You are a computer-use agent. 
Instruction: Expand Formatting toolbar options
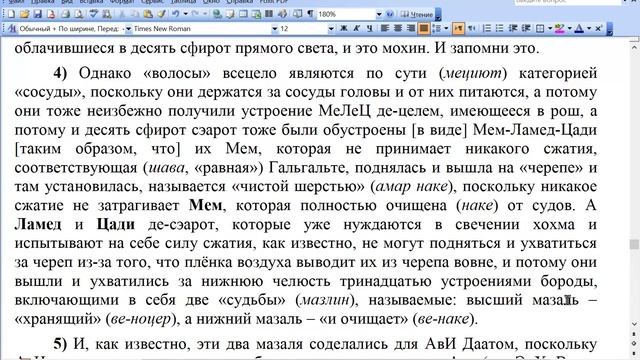click(610, 29)
